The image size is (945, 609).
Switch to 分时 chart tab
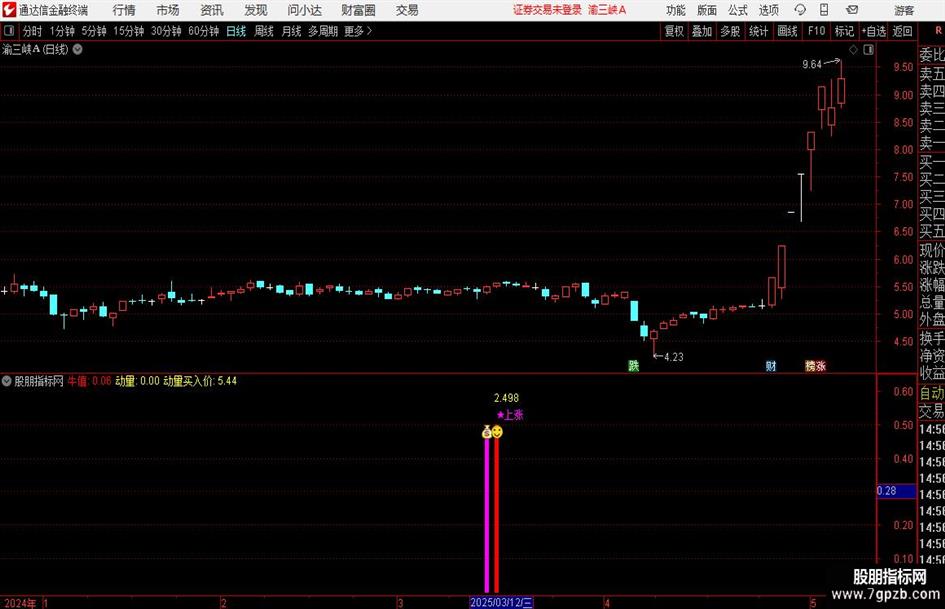(x=32, y=31)
